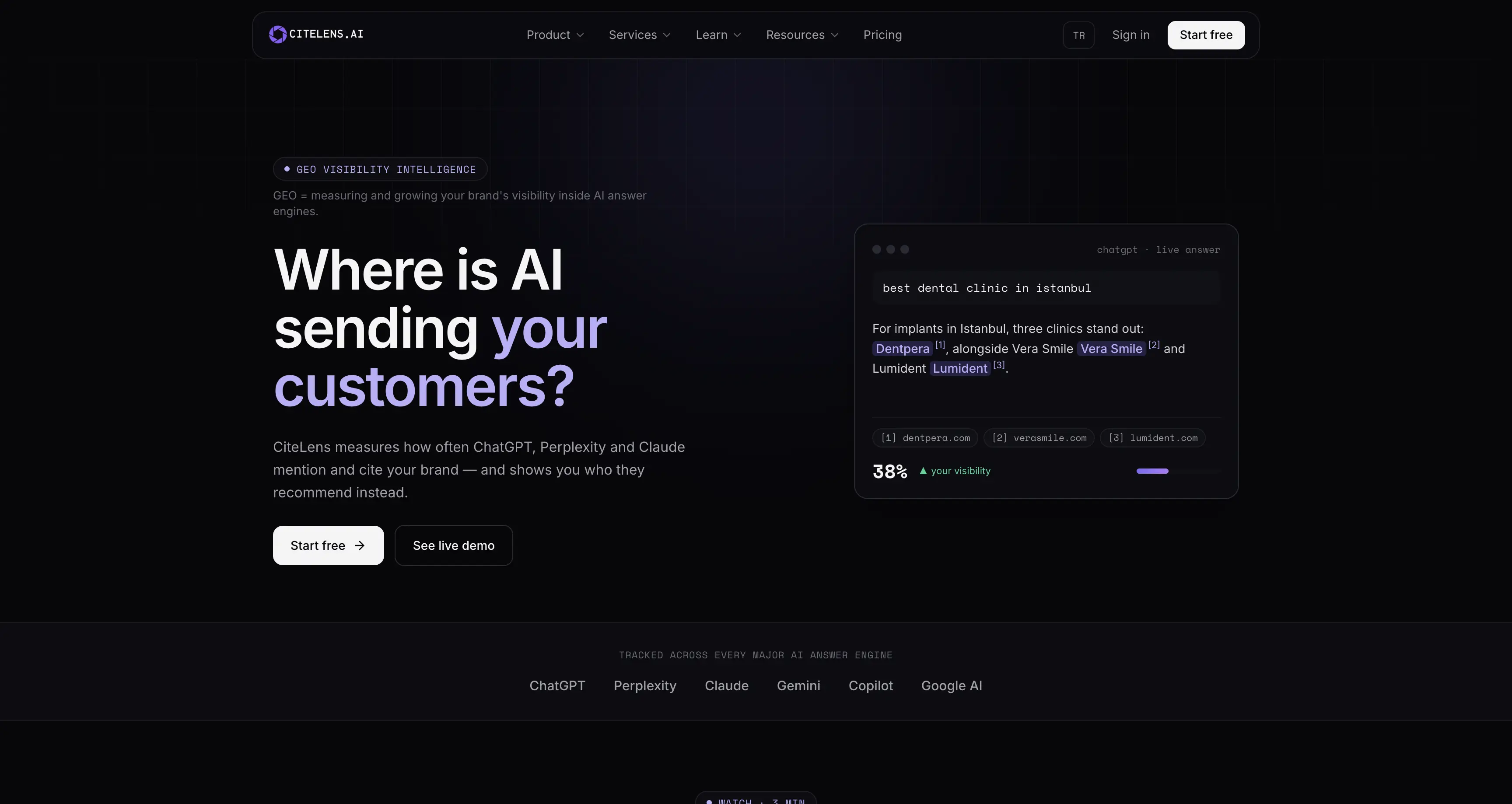Click ChatGPT in the tracked engines row
This screenshot has height=804, width=1512.
[557, 685]
